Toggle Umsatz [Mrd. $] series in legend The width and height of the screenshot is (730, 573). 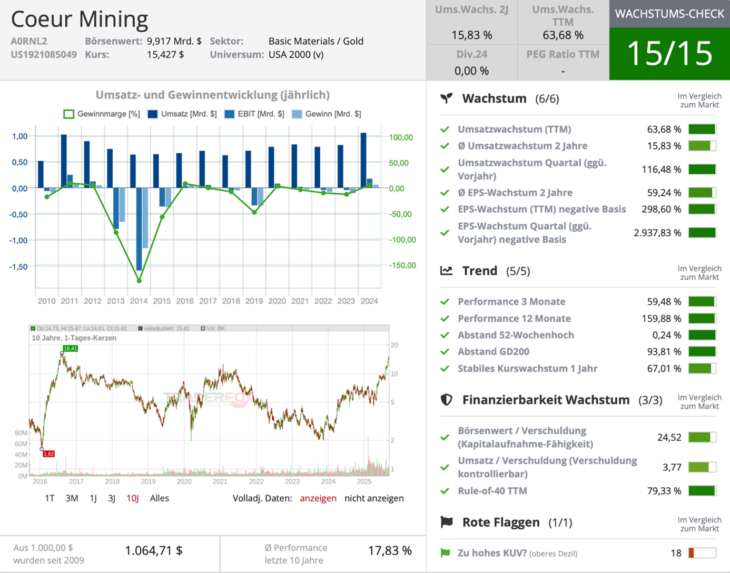[182, 114]
